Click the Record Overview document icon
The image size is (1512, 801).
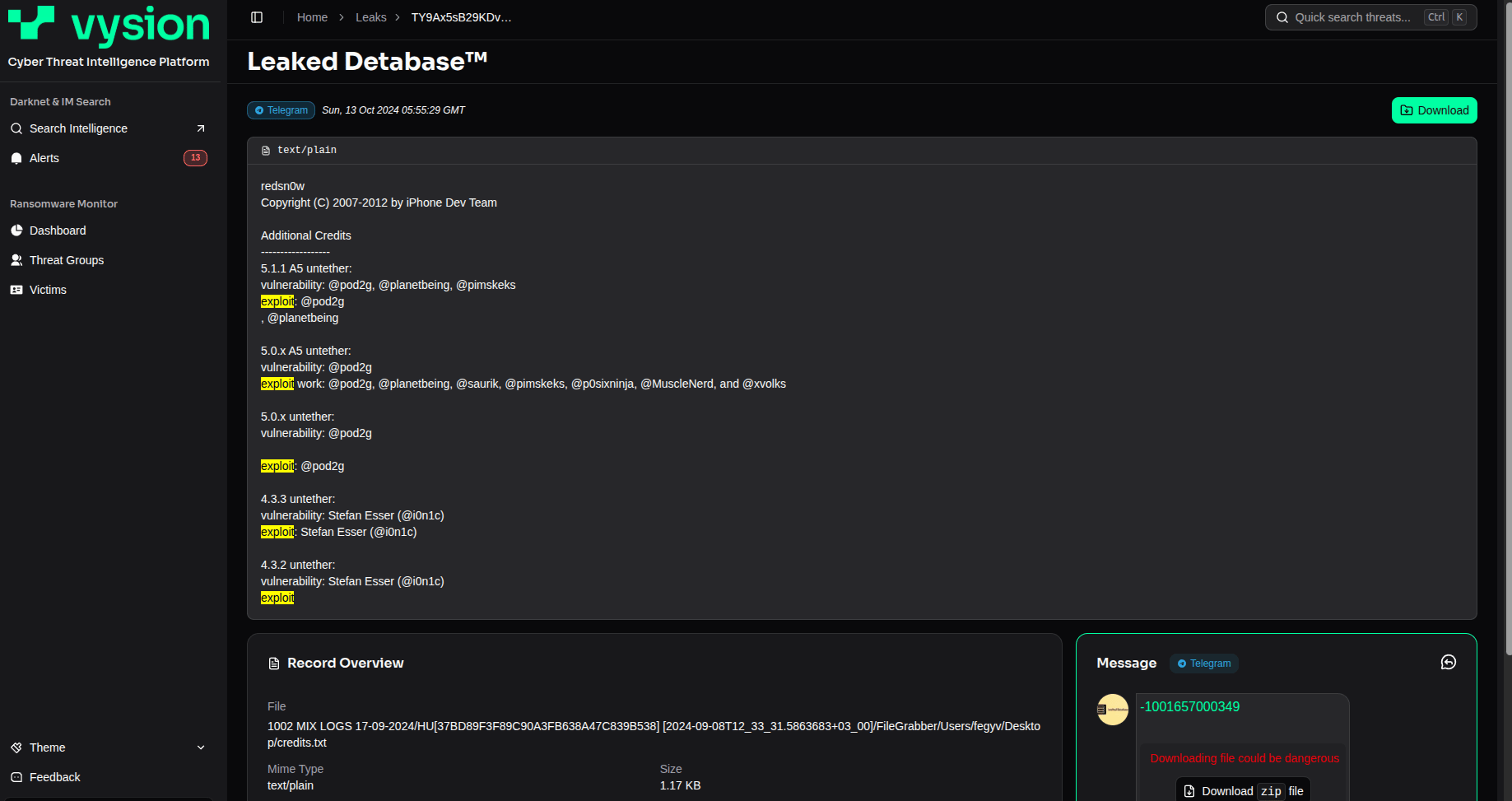(274, 664)
